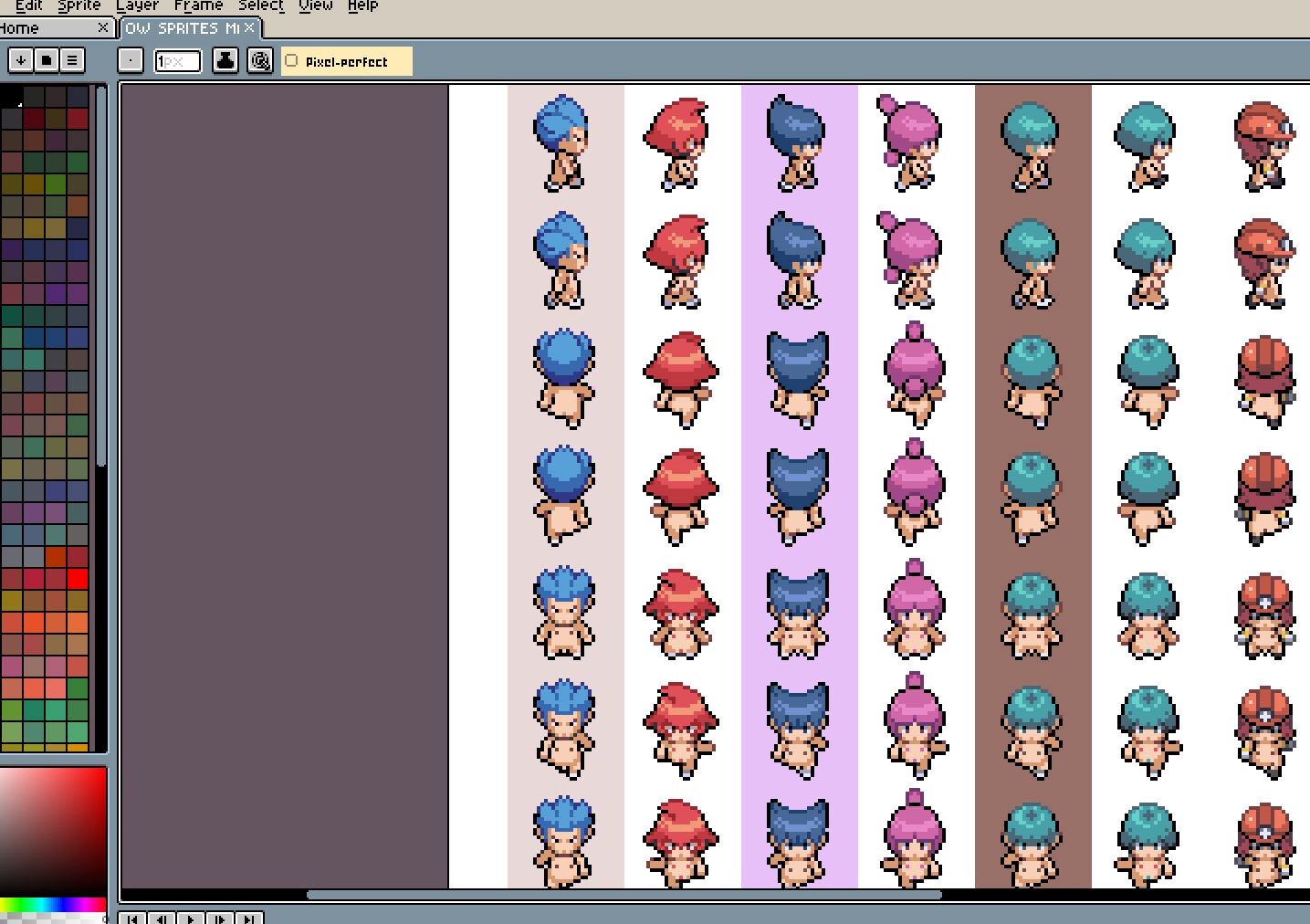1310x924 pixels.
Task: Open the ink type bottle button
Action: click(225, 61)
